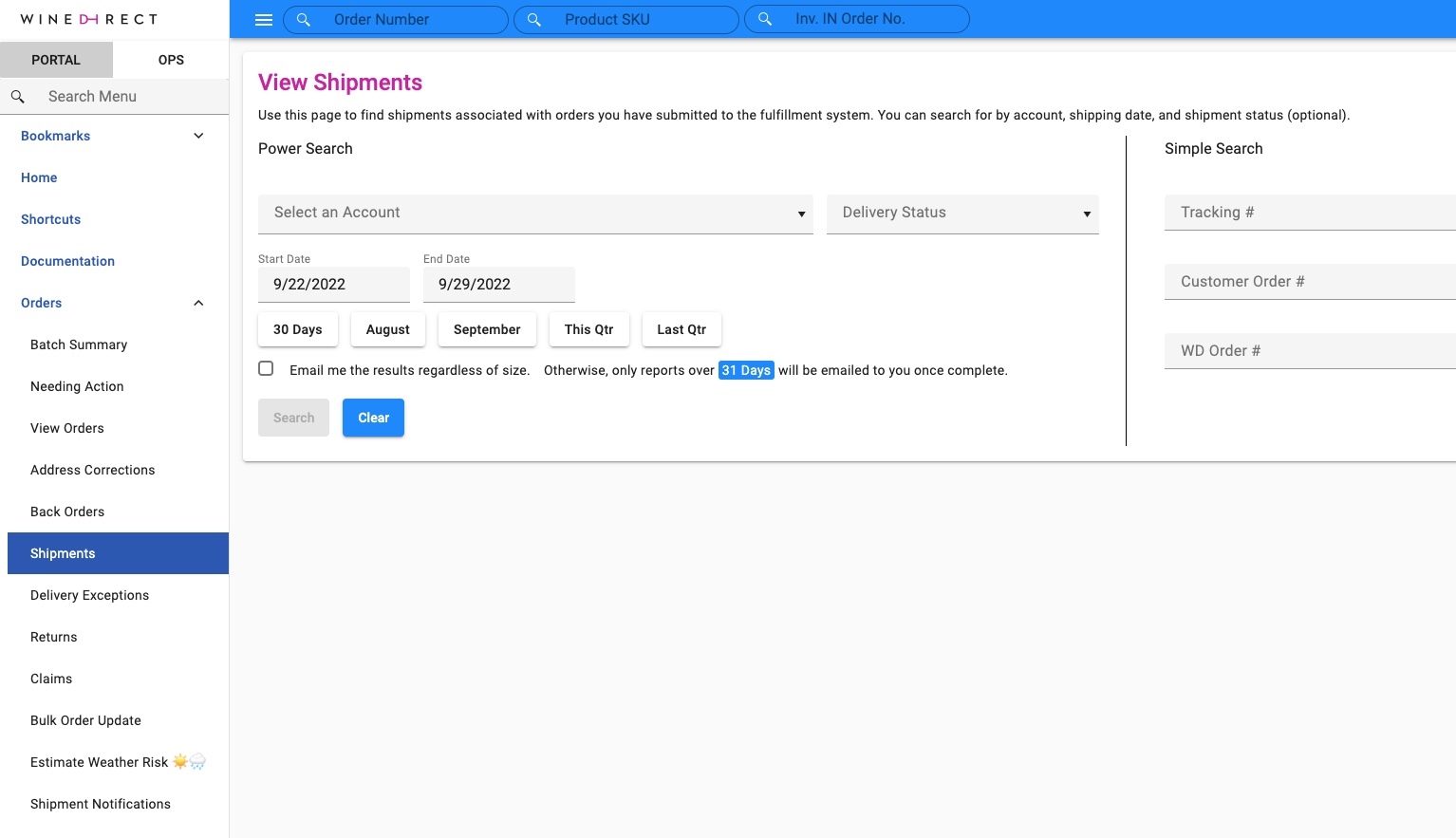The image size is (1456, 838).
Task: Click the Simple Search label
Action: pyautogui.click(x=1214, y=148)
